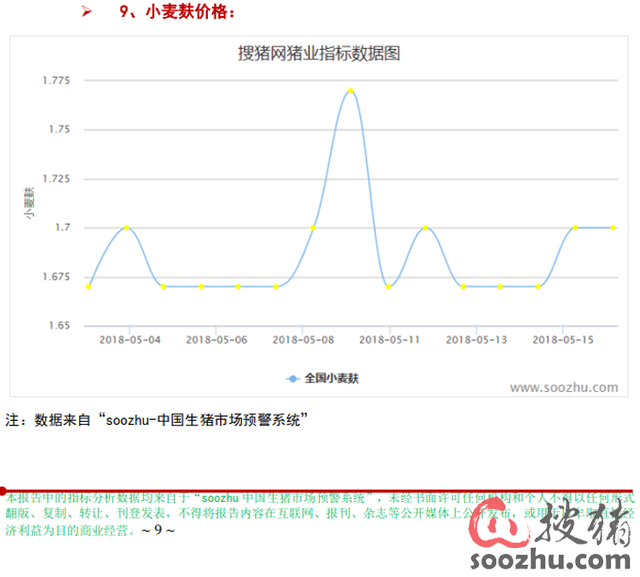Viewport: 640px width, 577px height.
Task: Click the section heading 9、小麦麸价格
Action: 177,11
